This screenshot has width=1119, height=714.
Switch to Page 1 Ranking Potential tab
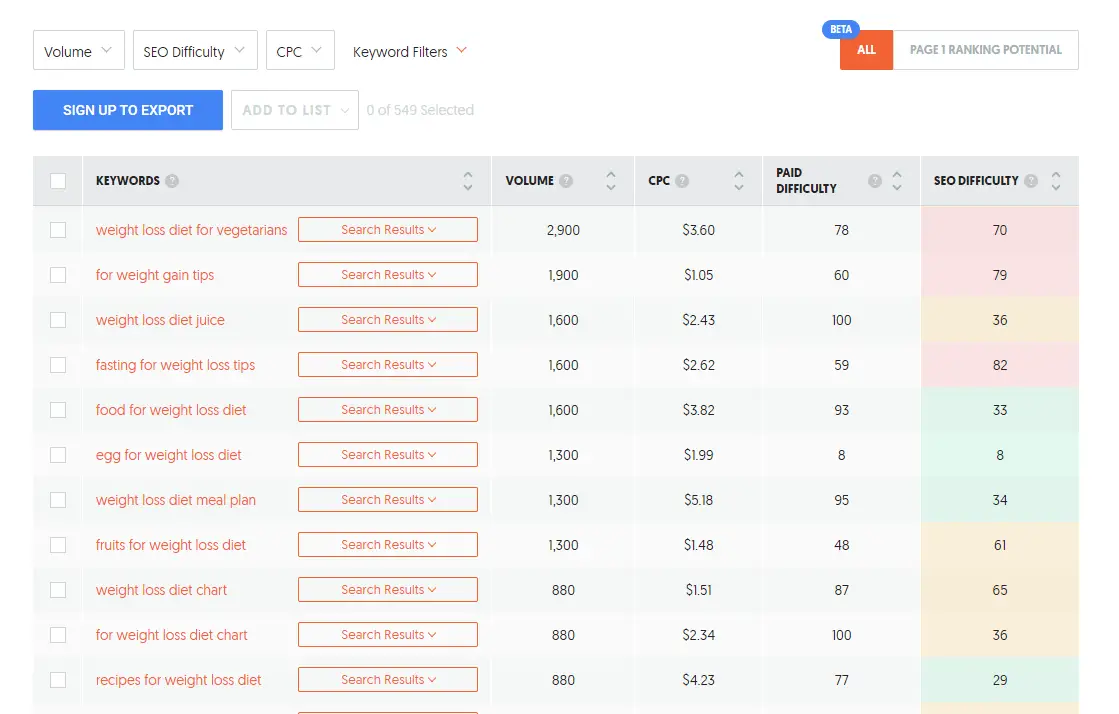pos(986,50)
